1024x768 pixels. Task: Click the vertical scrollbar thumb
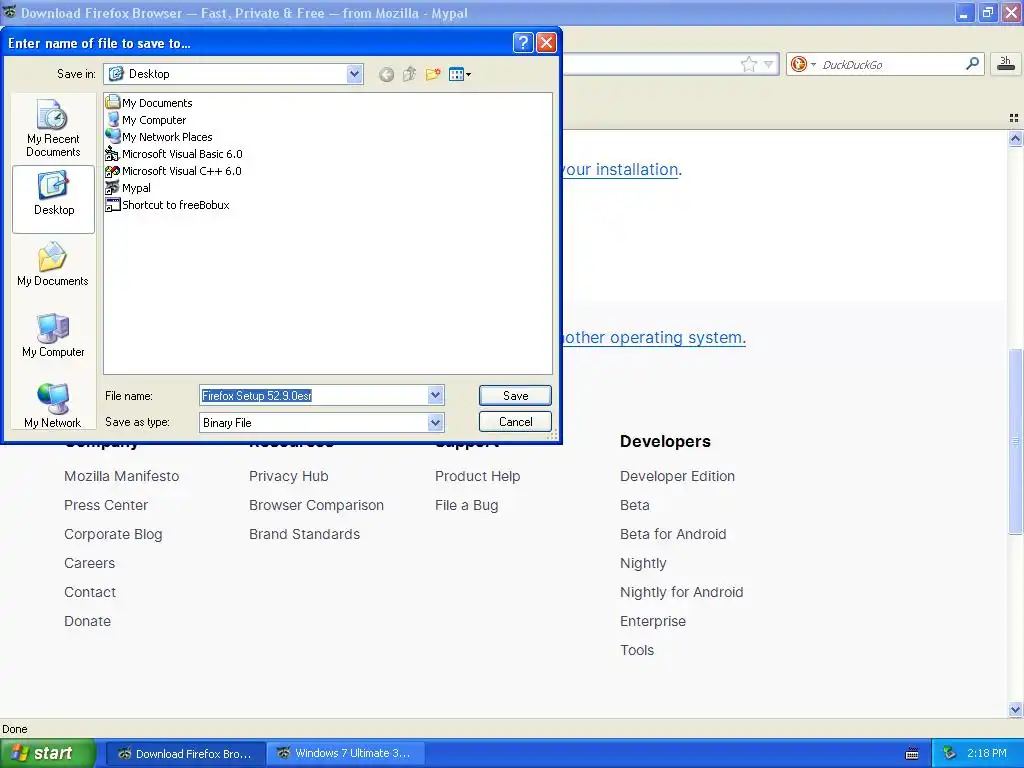(x=1015, y=442)
